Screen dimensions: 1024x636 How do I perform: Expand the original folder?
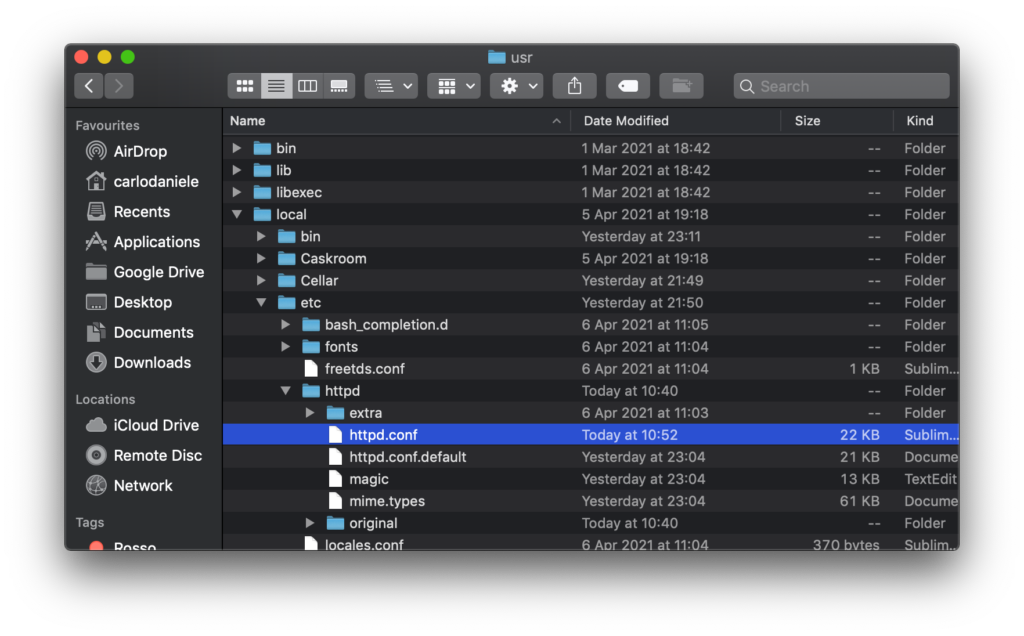(310, 523)
